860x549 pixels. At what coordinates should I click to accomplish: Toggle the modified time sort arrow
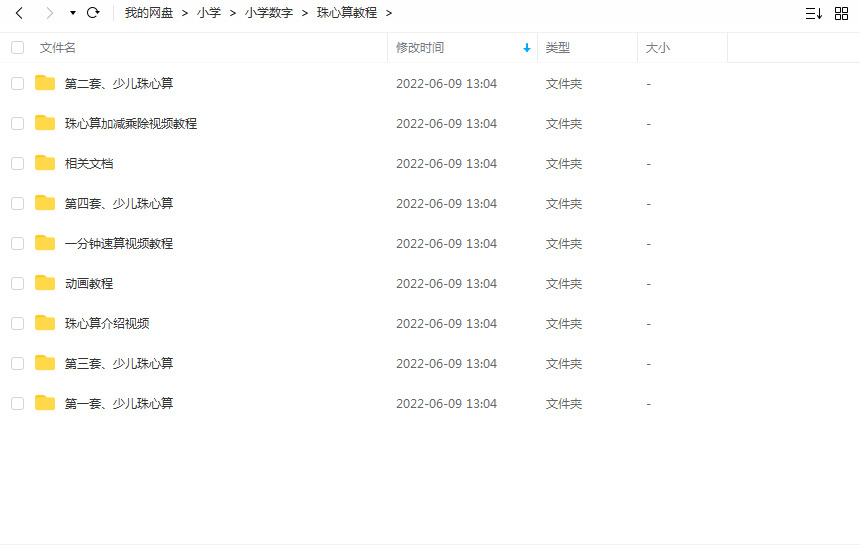[x=527, y=48]
